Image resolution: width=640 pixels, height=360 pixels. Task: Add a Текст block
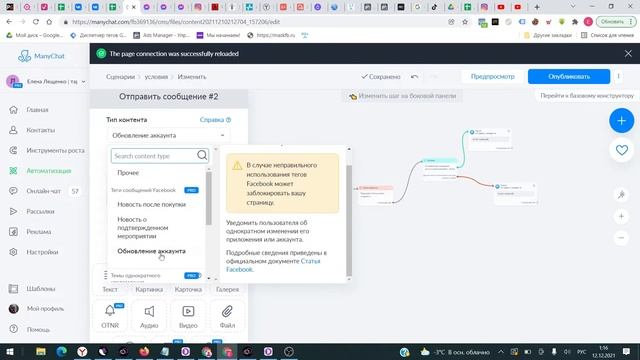110,289
